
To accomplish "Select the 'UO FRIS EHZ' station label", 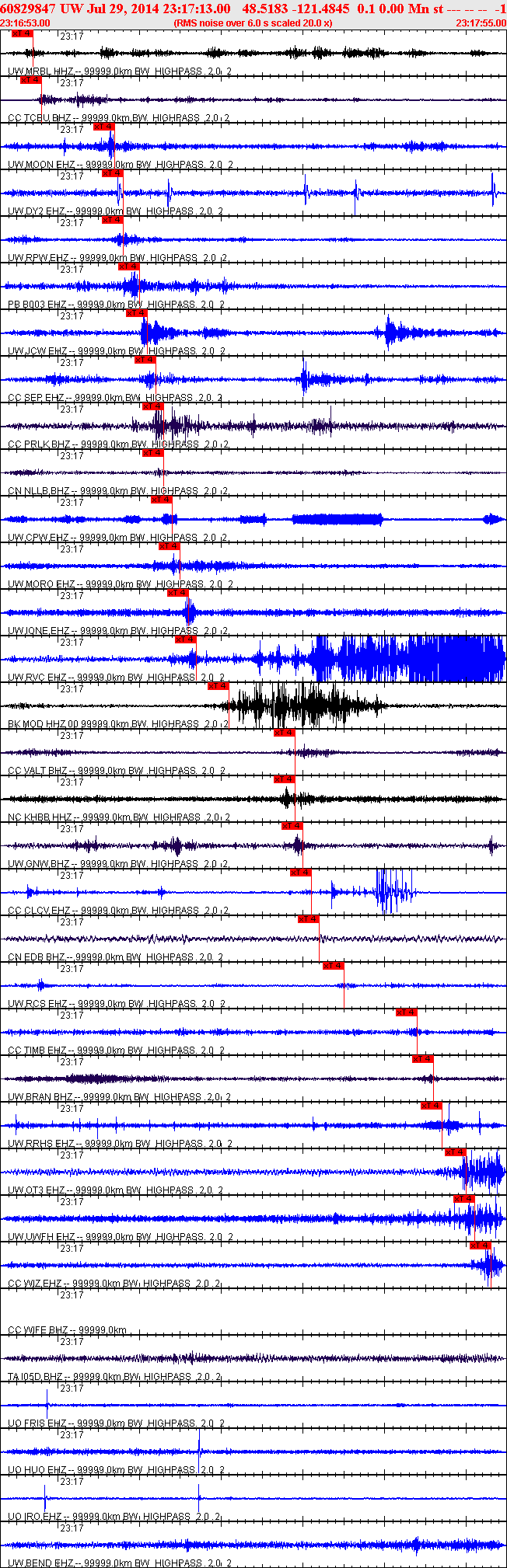I will pyautogui.click(x=37, y=1423).
